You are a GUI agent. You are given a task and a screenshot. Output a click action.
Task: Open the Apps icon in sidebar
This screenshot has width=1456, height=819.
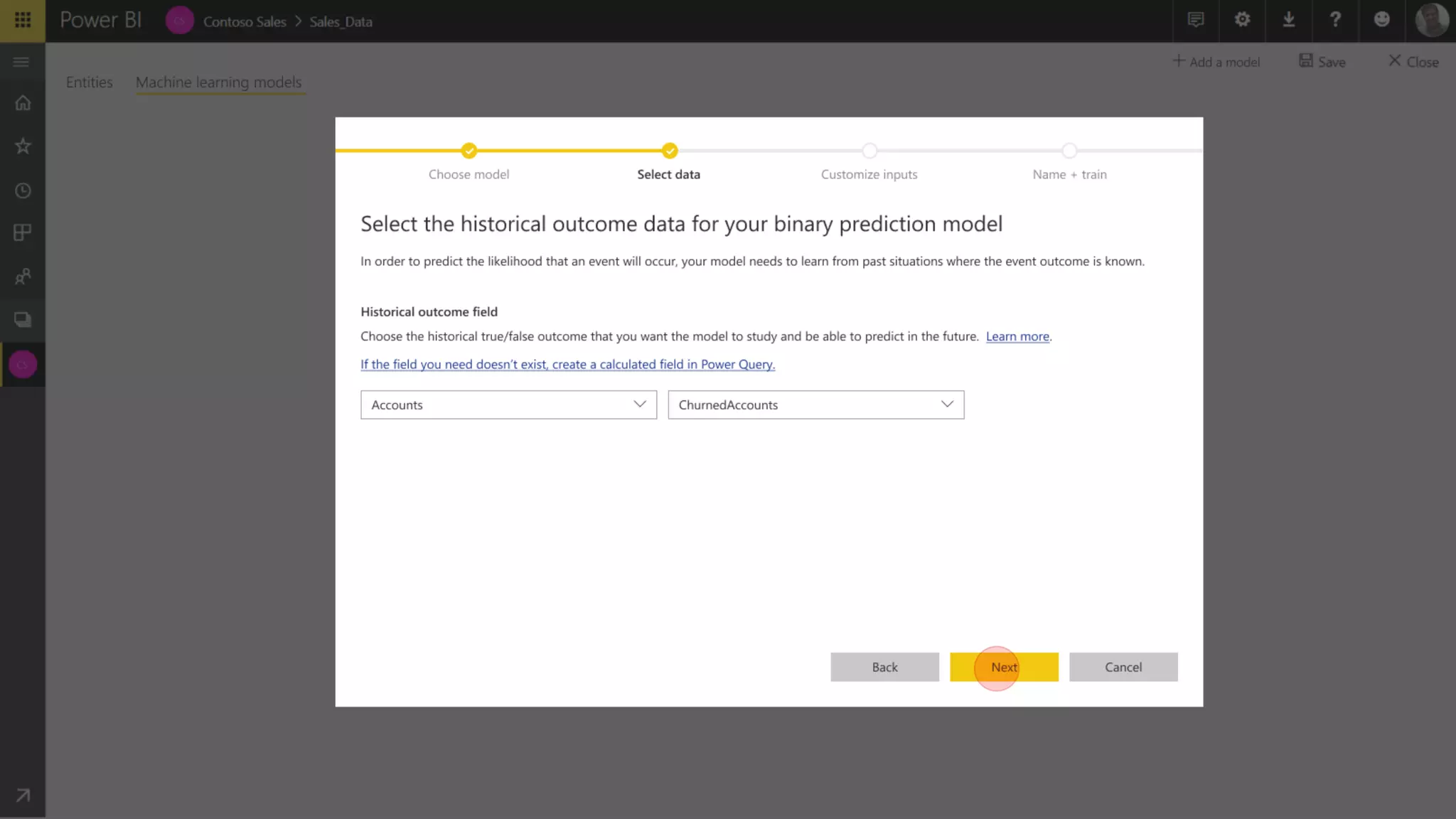(x=23, y=233)
